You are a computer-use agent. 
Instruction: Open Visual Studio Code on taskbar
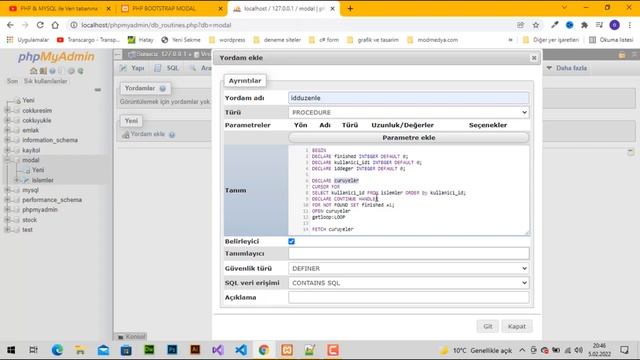[241, 350]
